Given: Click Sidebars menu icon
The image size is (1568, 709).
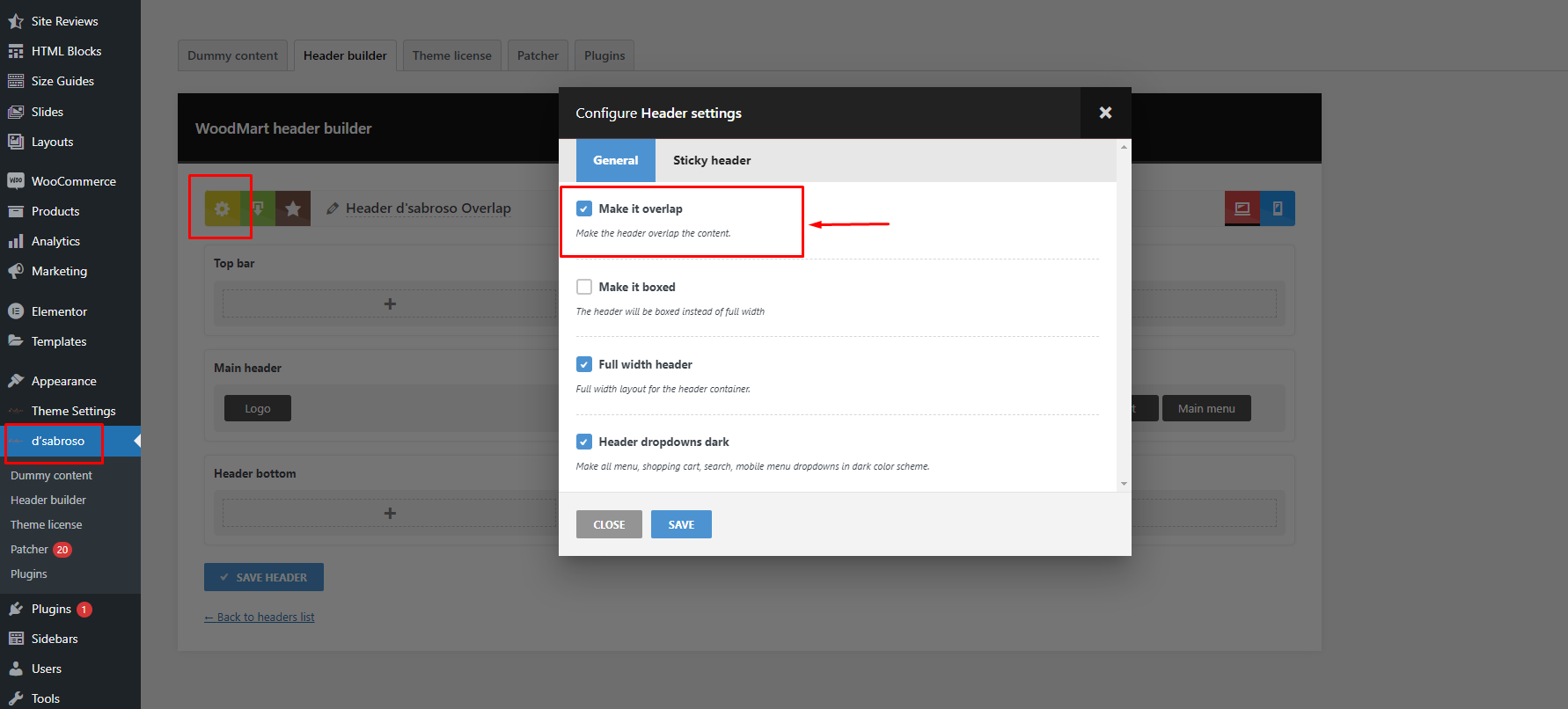Looking at the screenshot, I should [16, 639].
